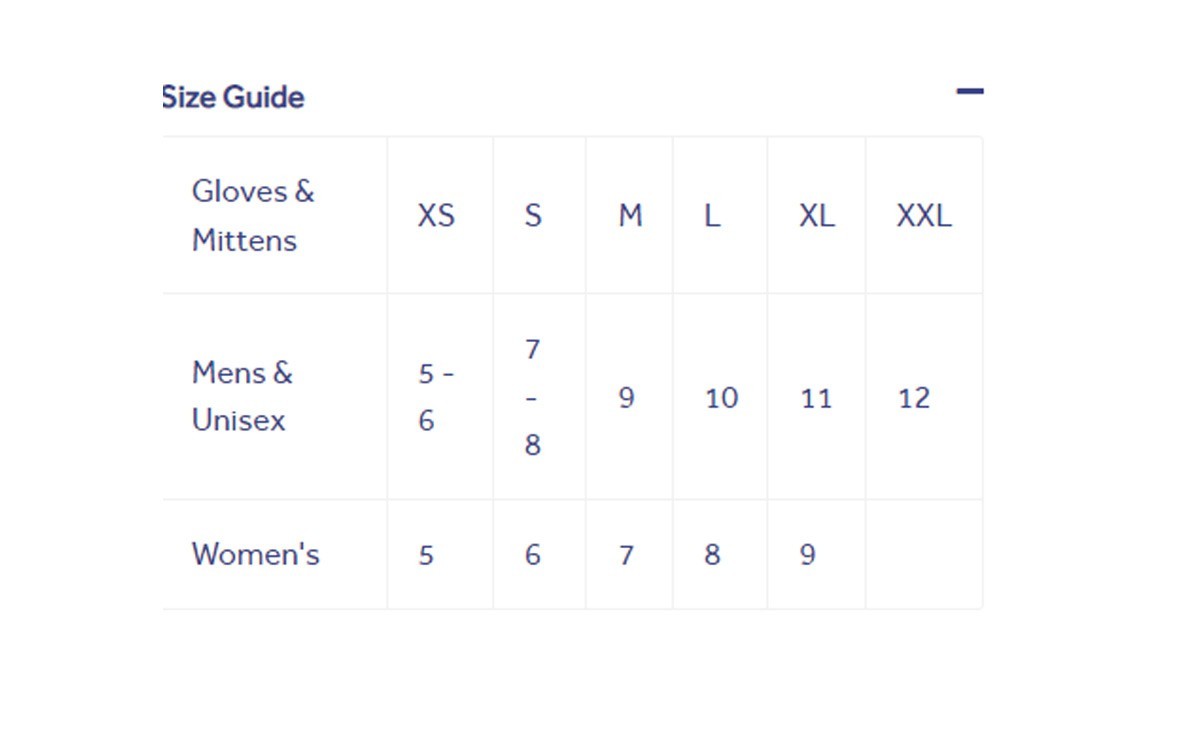Viewport: 1200px width, 740px height.
Task: Click Mens XL size value 11
Action: 816,398
